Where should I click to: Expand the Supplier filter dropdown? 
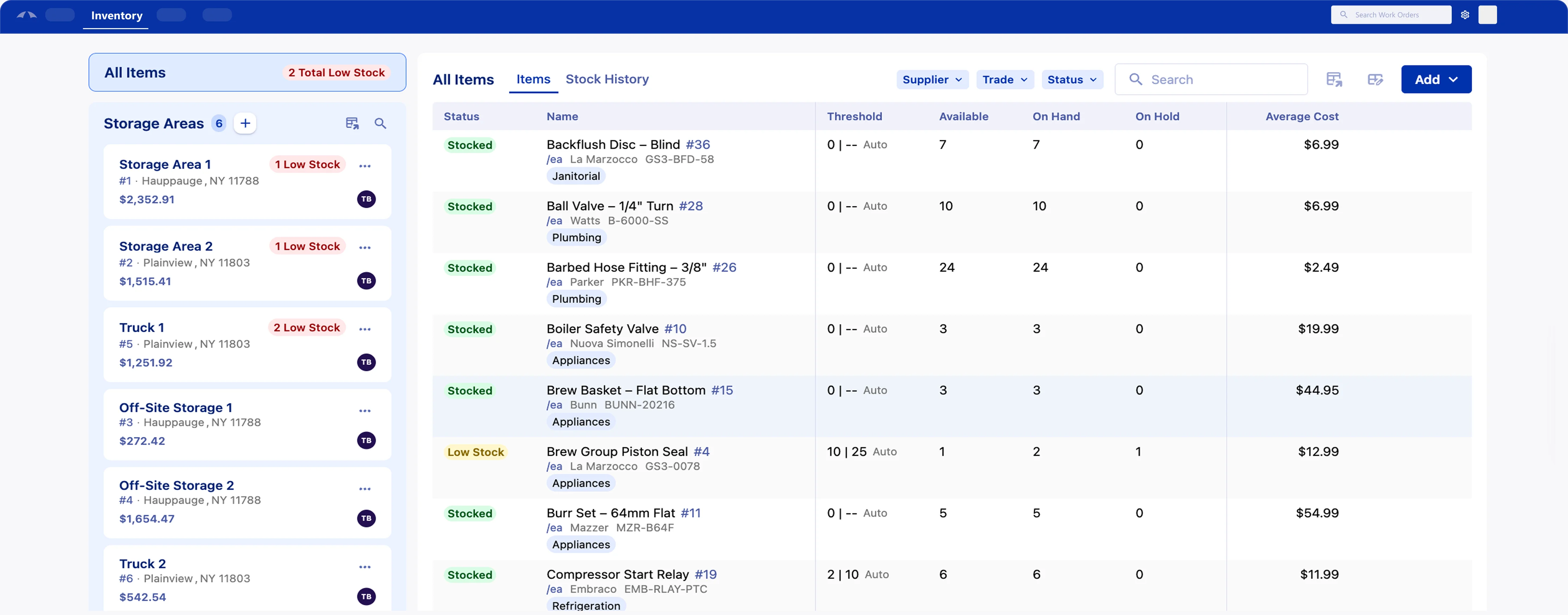932,80
